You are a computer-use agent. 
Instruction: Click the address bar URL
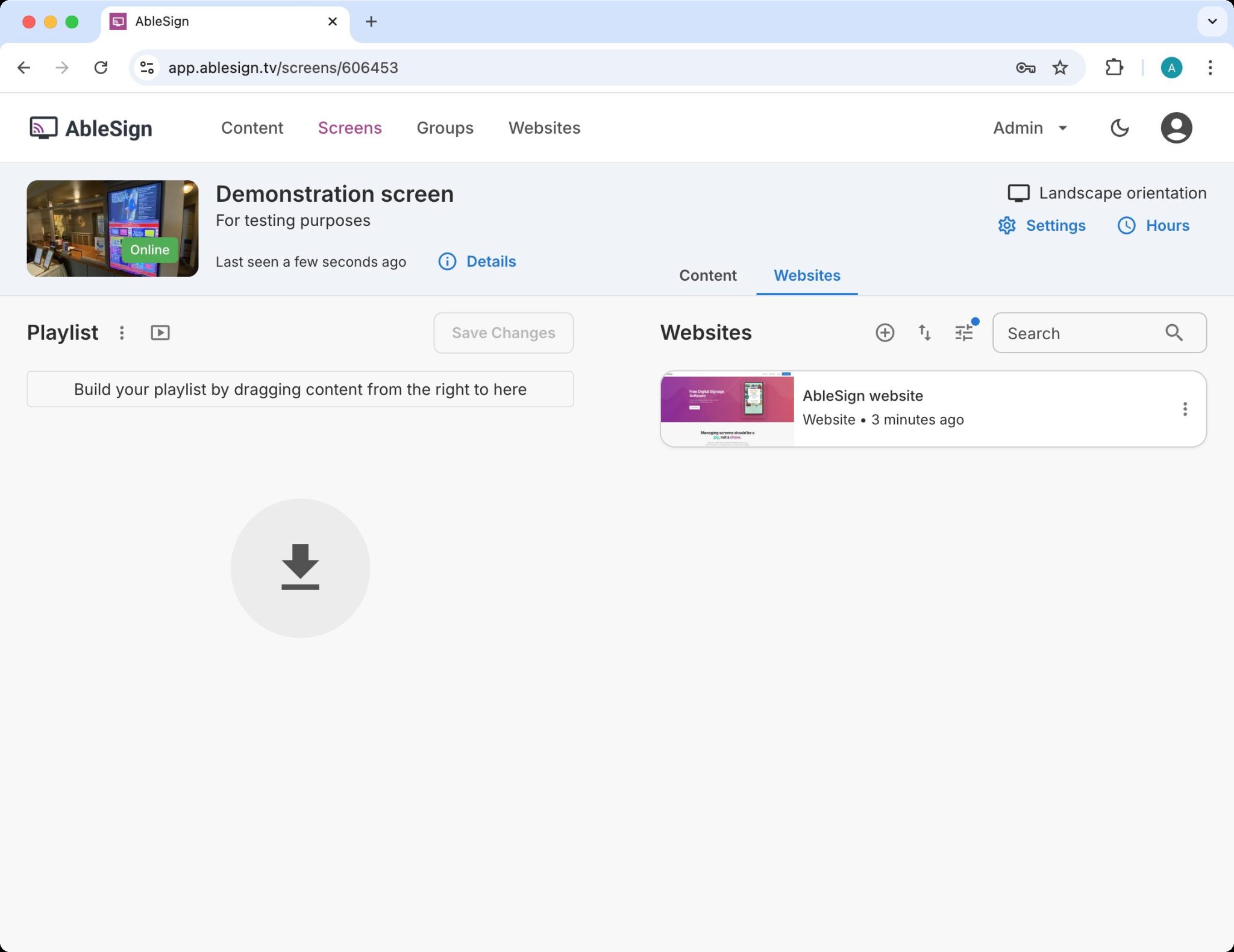(283, 67)
